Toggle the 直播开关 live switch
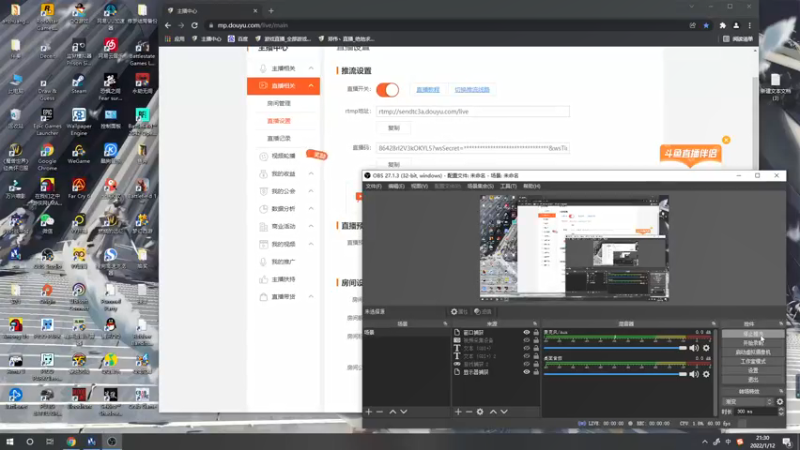 point(387,90)
